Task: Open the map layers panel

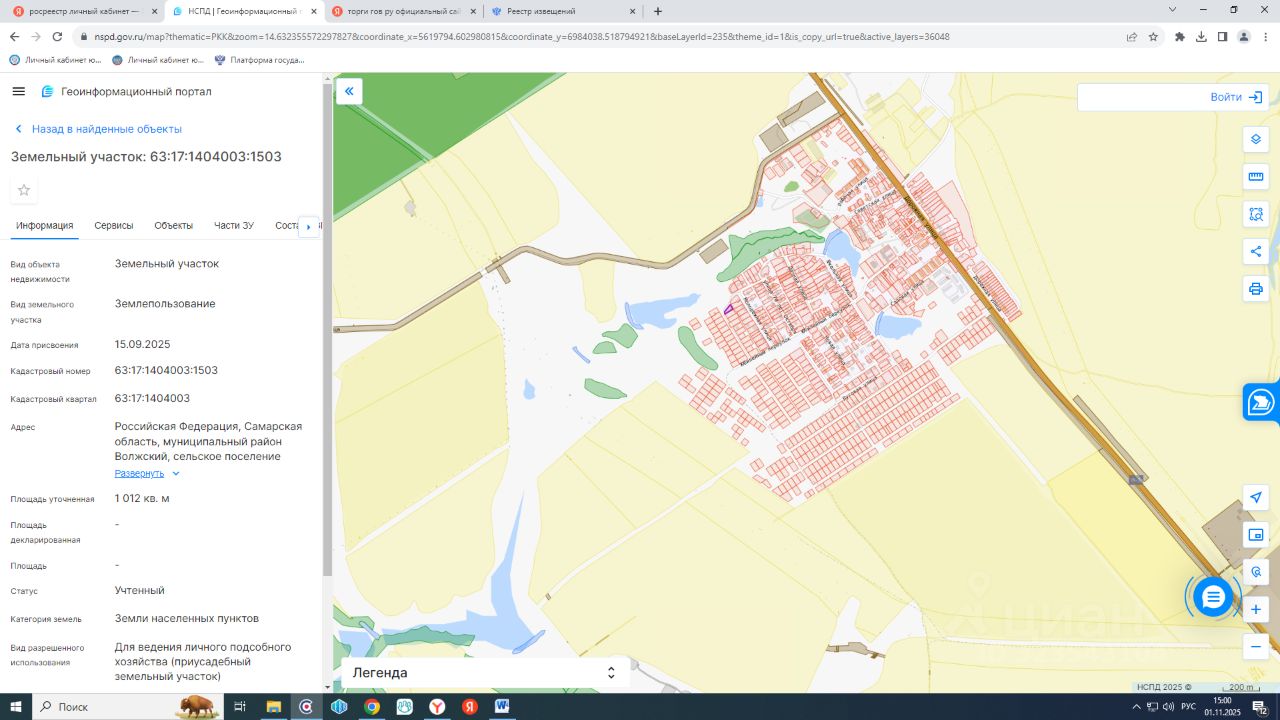Action: pyautogui.click(x=1256, y=139)
